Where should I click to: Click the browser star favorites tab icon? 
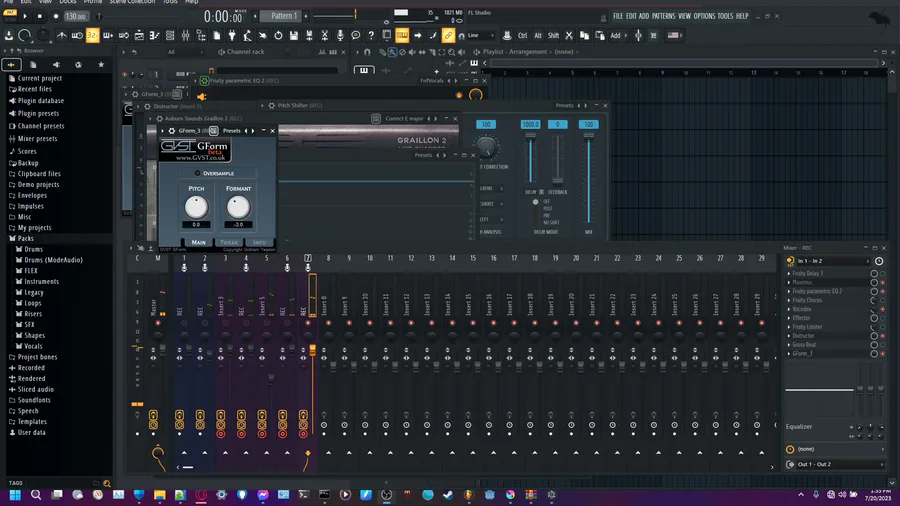(101, 65)
